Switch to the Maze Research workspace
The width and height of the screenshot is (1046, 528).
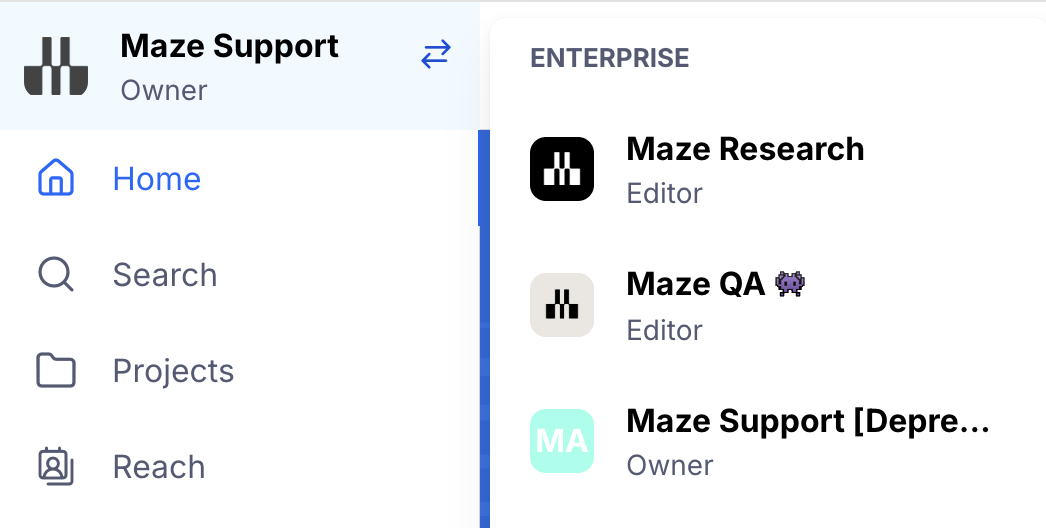[745, 150]
